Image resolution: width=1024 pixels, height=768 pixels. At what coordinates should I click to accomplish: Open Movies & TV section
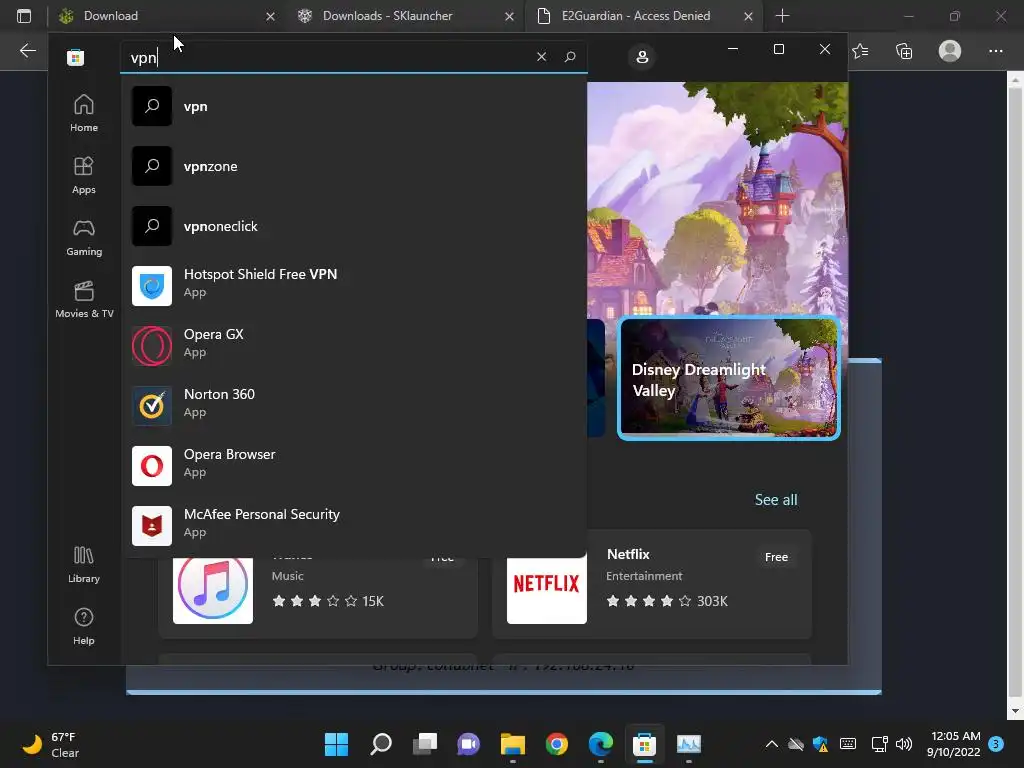click(x=84, y=300)
